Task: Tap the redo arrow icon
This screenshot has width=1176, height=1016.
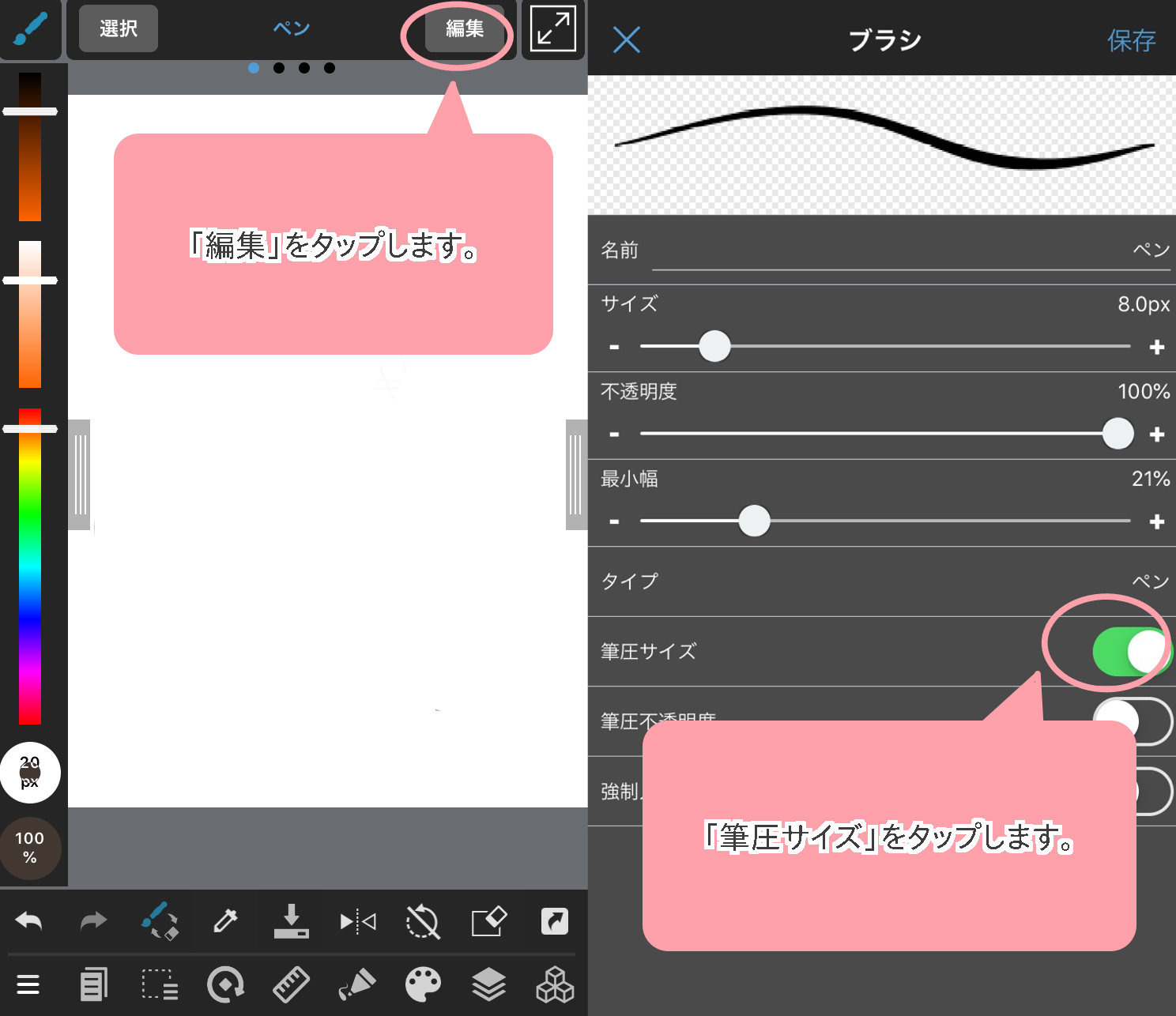Action: coord(93,921)
